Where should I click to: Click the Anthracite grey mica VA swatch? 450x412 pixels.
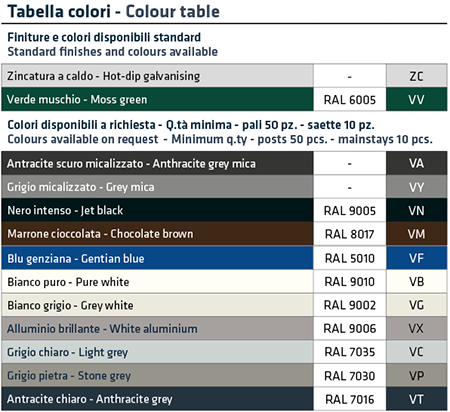coord(416,163)
